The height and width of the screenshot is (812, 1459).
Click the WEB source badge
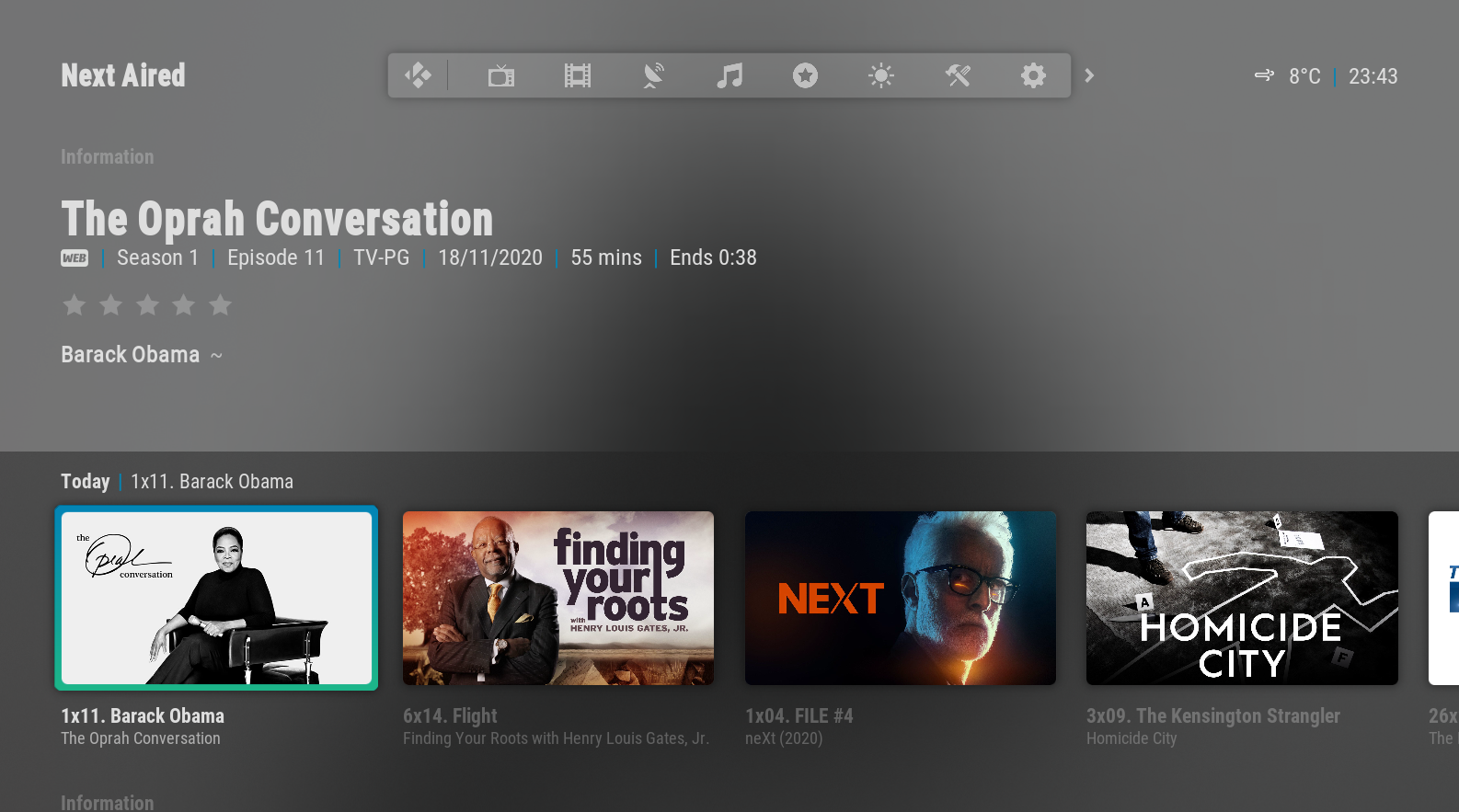pos(75,258)
